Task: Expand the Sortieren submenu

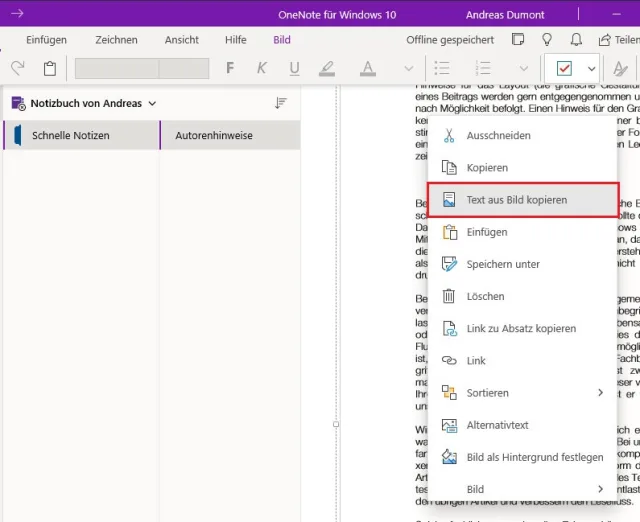Action: 600,393
